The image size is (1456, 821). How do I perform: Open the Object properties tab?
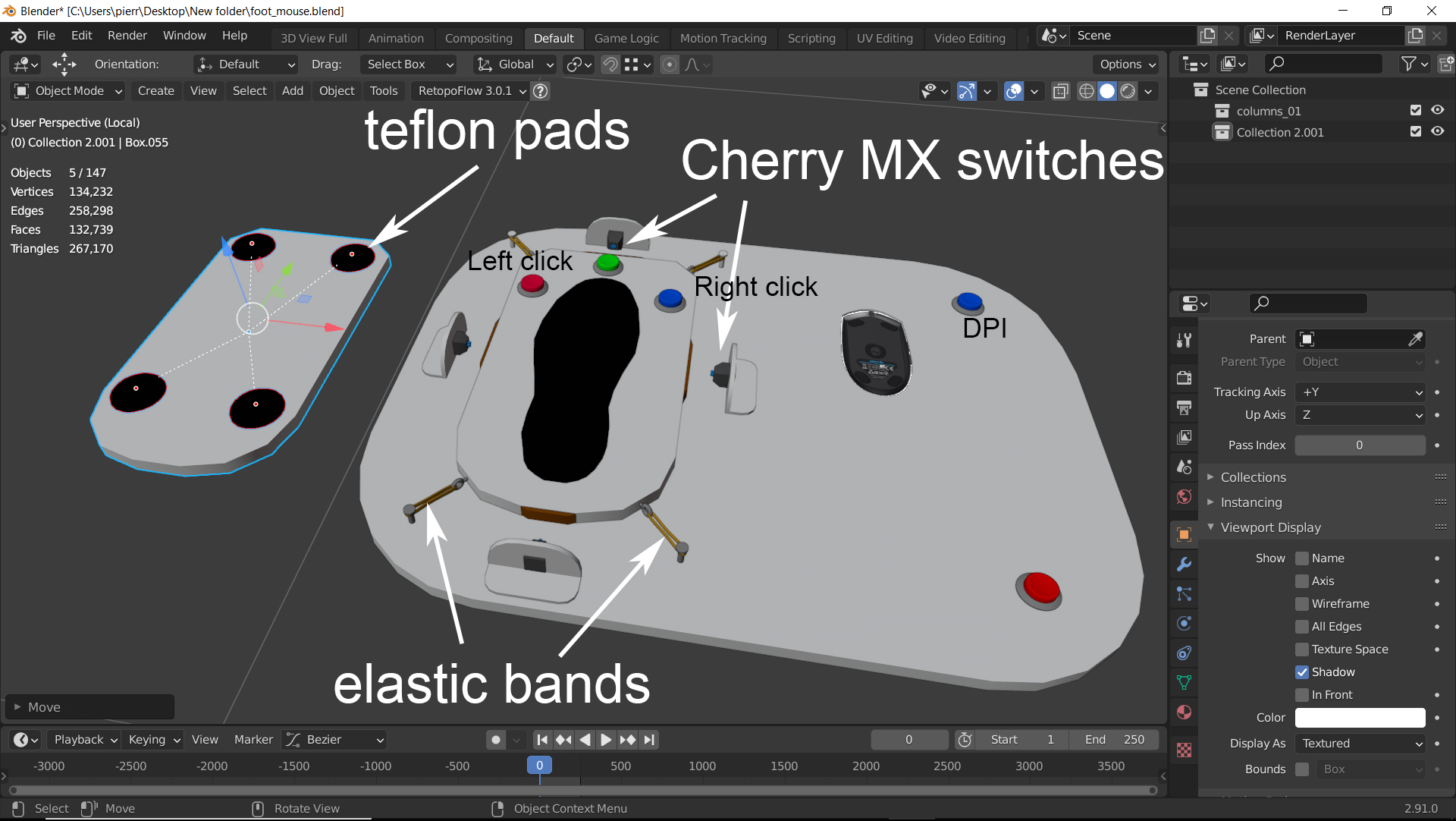1184,534
